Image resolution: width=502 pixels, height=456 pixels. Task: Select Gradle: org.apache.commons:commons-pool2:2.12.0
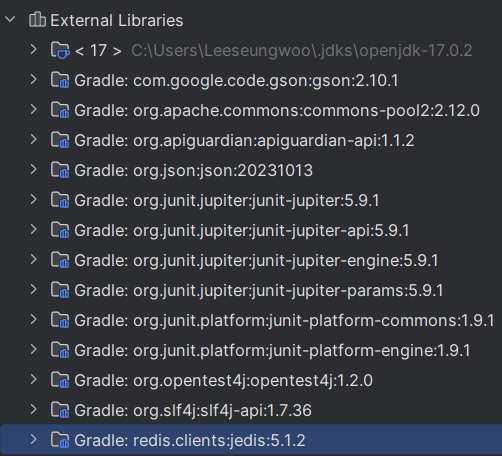[x=277, y=111]
